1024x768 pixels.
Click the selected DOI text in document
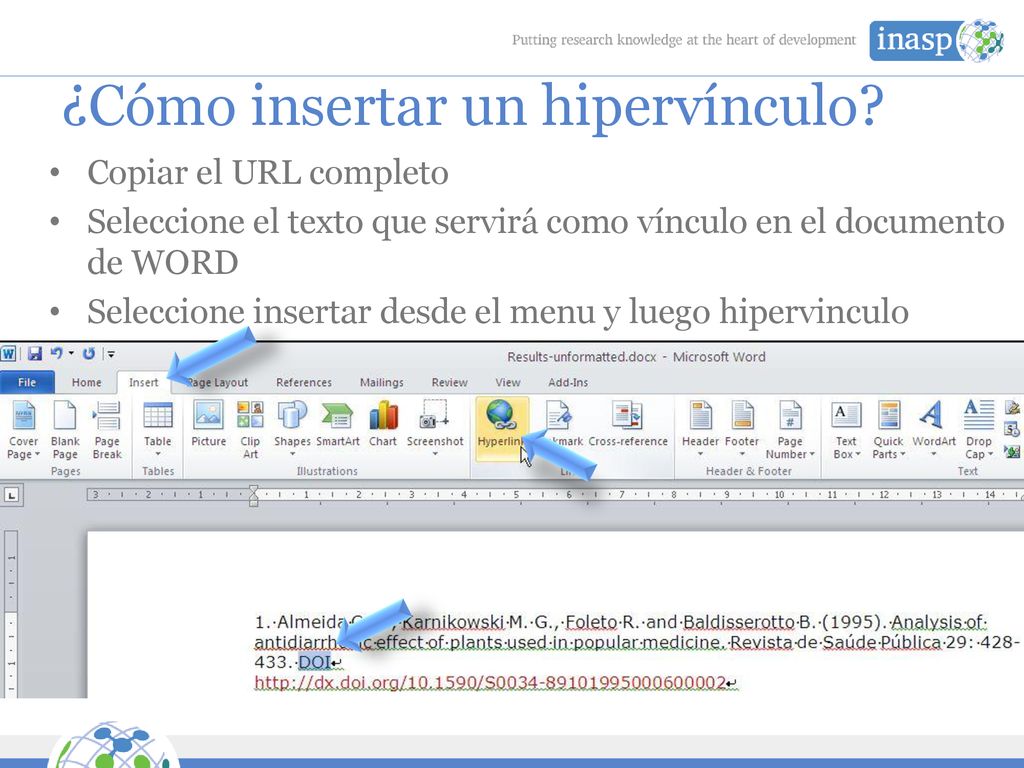coord(315,662)
